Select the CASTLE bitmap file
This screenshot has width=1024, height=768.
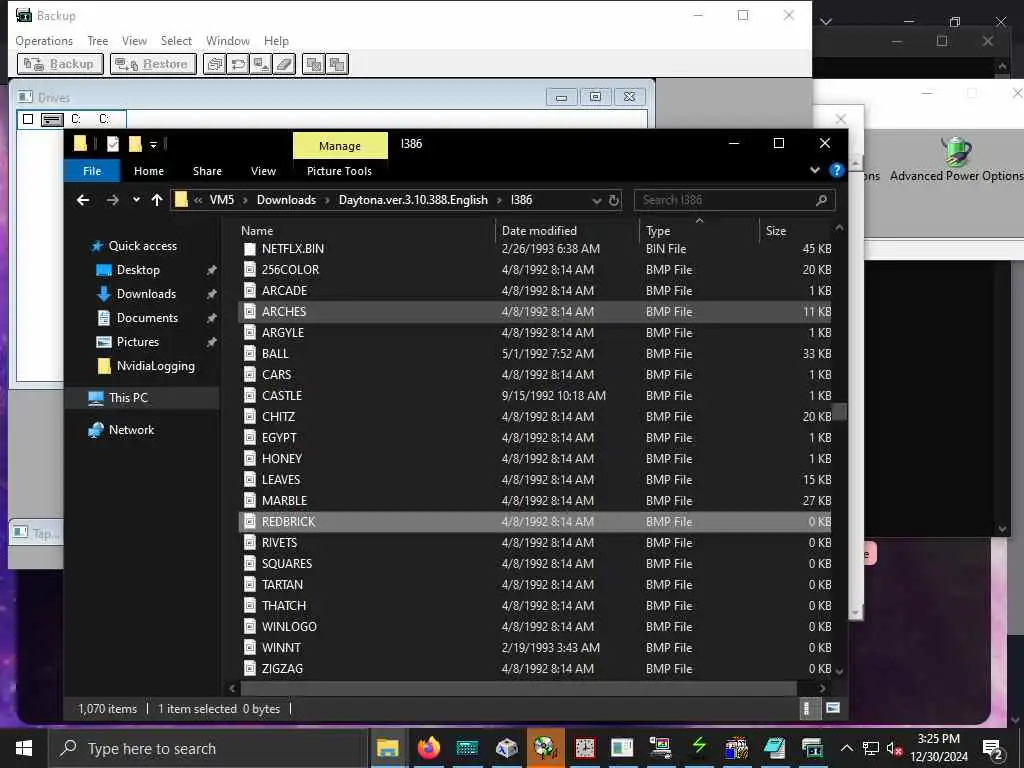[x=535, y=396]
